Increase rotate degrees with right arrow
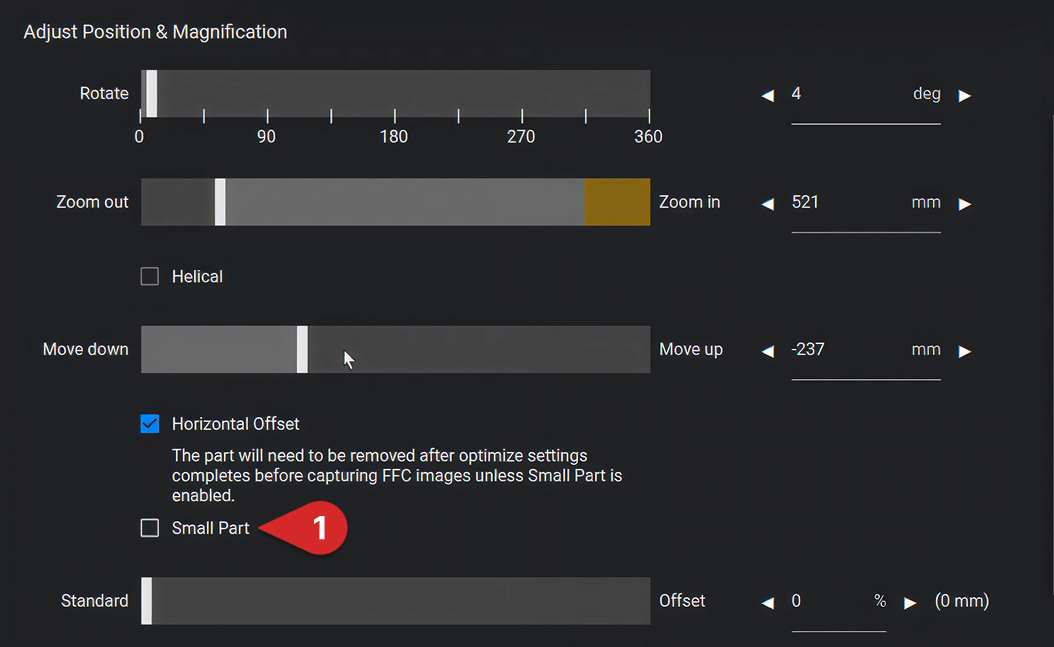 tap(965, 95)
